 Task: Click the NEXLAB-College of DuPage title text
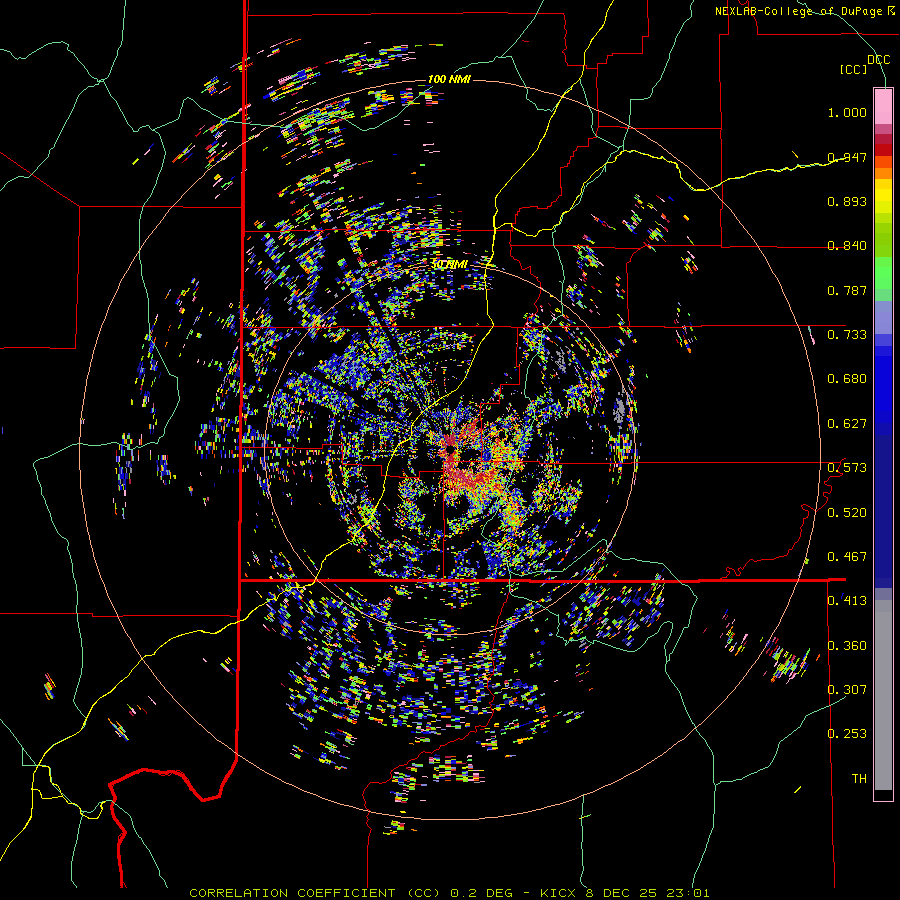coord(799,11)
